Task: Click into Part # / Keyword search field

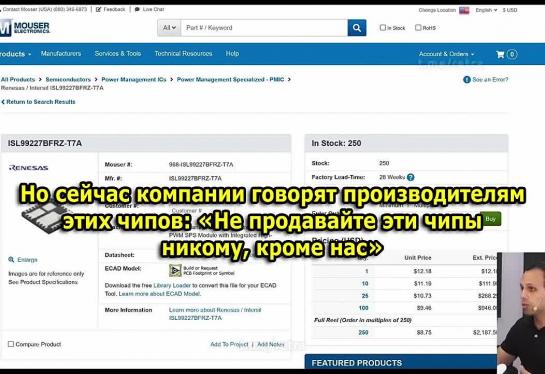Action: coord(264,28)
